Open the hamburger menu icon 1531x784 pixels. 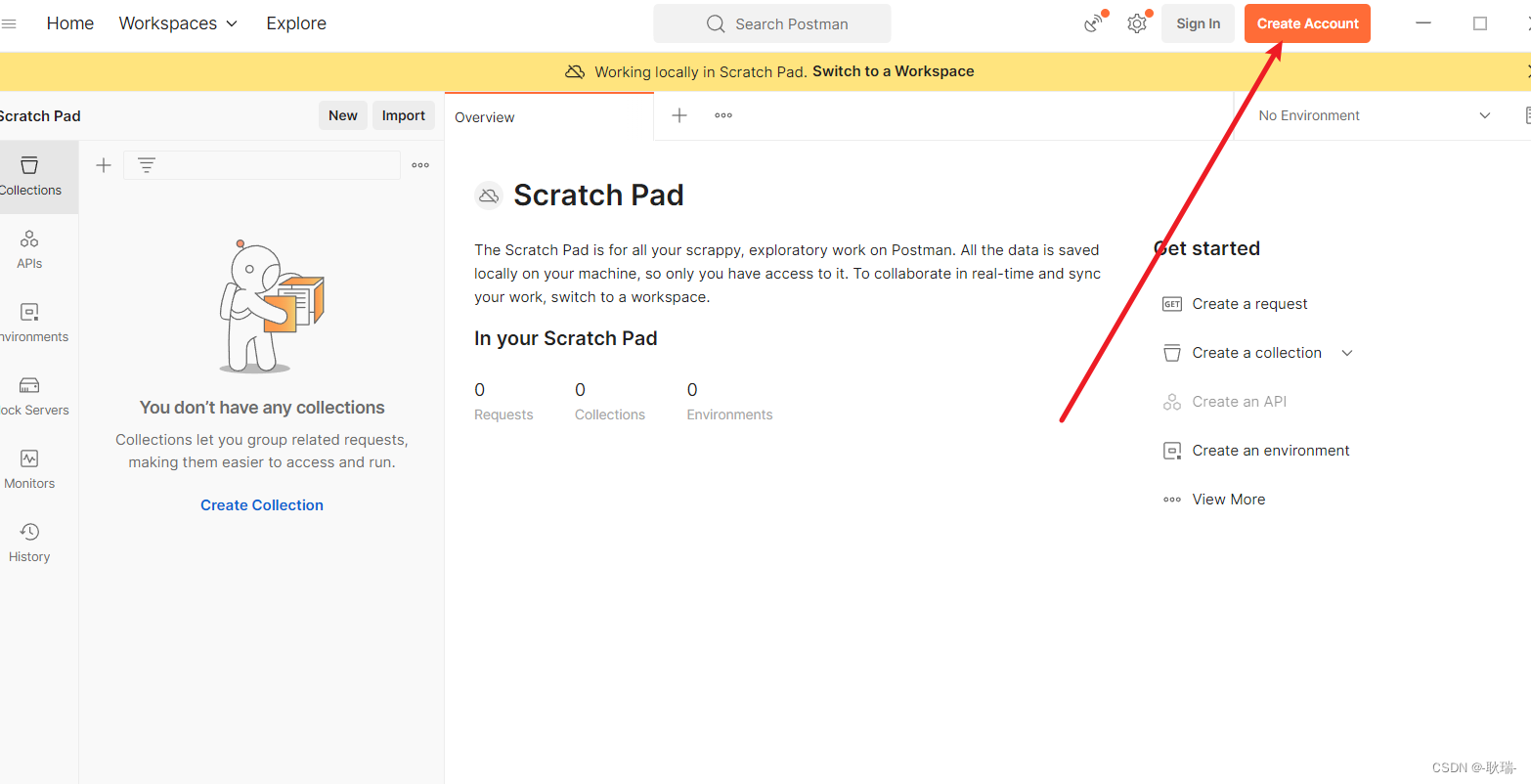9,23
